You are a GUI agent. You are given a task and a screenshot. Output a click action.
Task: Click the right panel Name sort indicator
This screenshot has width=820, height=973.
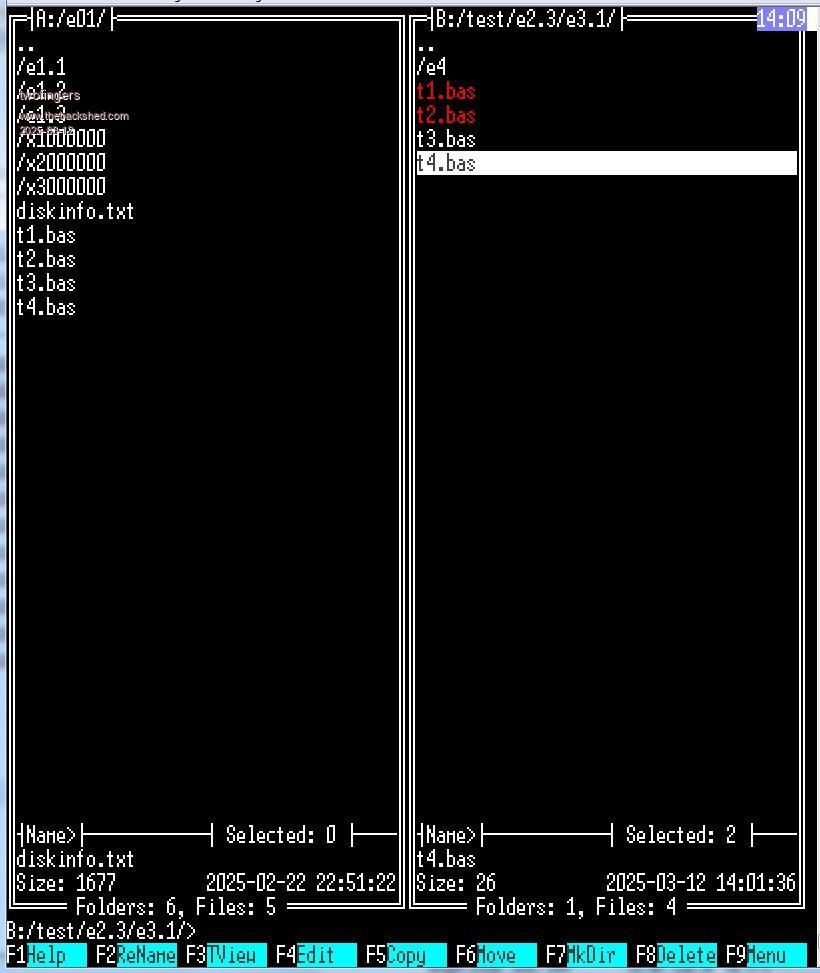pyautogui.click(x=450, y=835)
